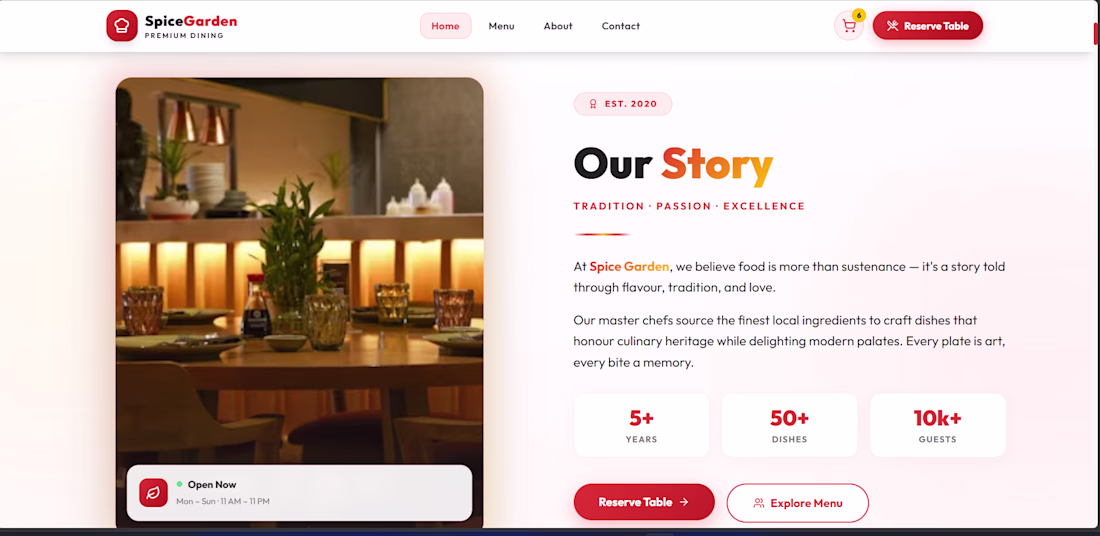Image resolution: width=1100 pixels, height=536 pixels.
Task: Click the SpiceGarden brand name text
Action: 191,21
